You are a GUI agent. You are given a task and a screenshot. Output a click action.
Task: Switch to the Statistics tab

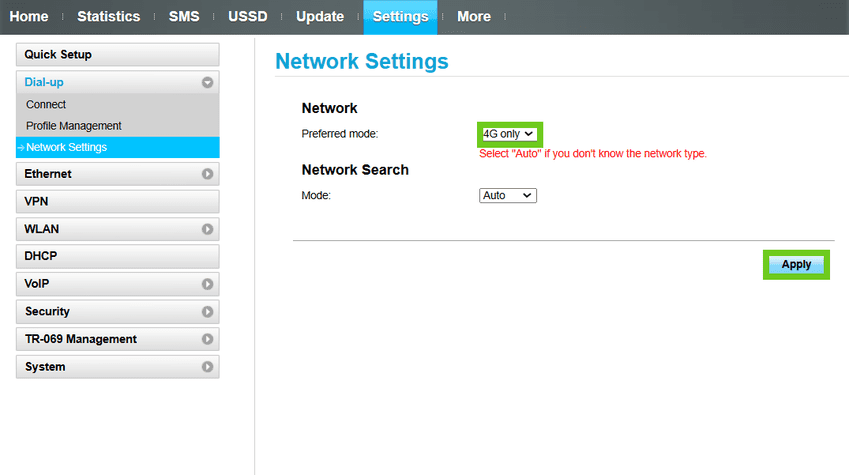click(109, 17)
